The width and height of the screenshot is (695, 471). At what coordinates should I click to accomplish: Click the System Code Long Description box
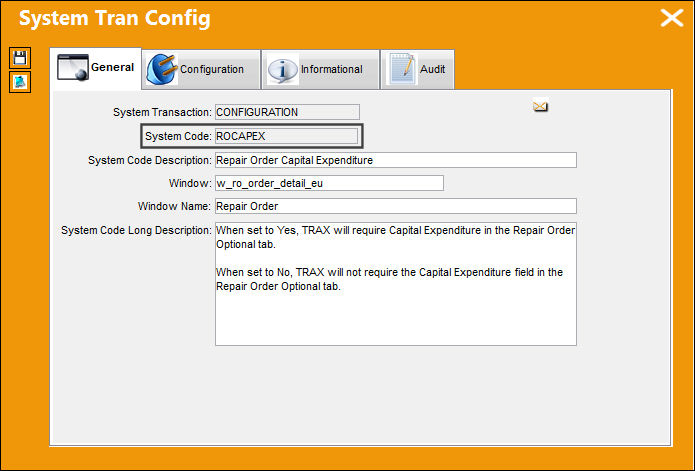tap(396, 284)
